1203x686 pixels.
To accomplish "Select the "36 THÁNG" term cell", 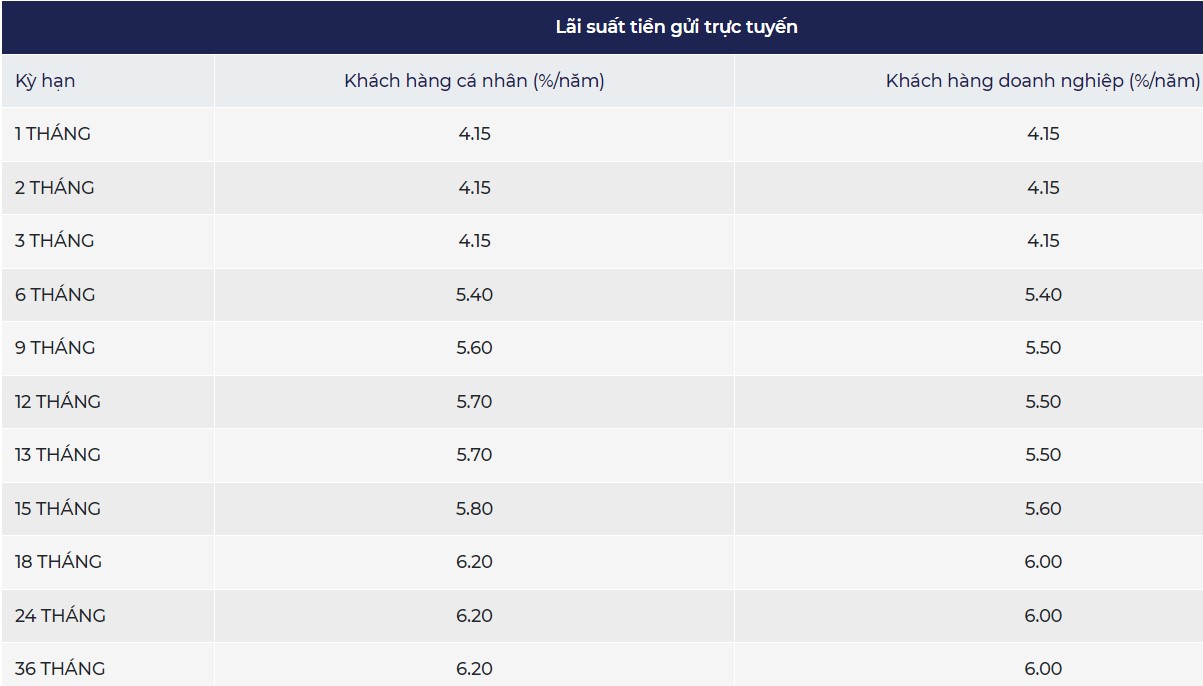I will pos(60,669).
